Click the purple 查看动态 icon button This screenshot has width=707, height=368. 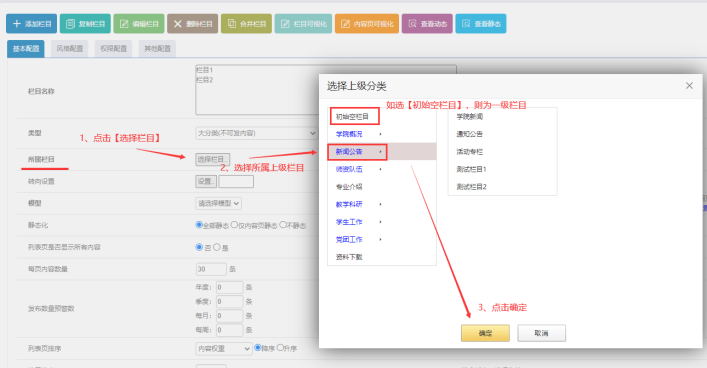(427, 24)
